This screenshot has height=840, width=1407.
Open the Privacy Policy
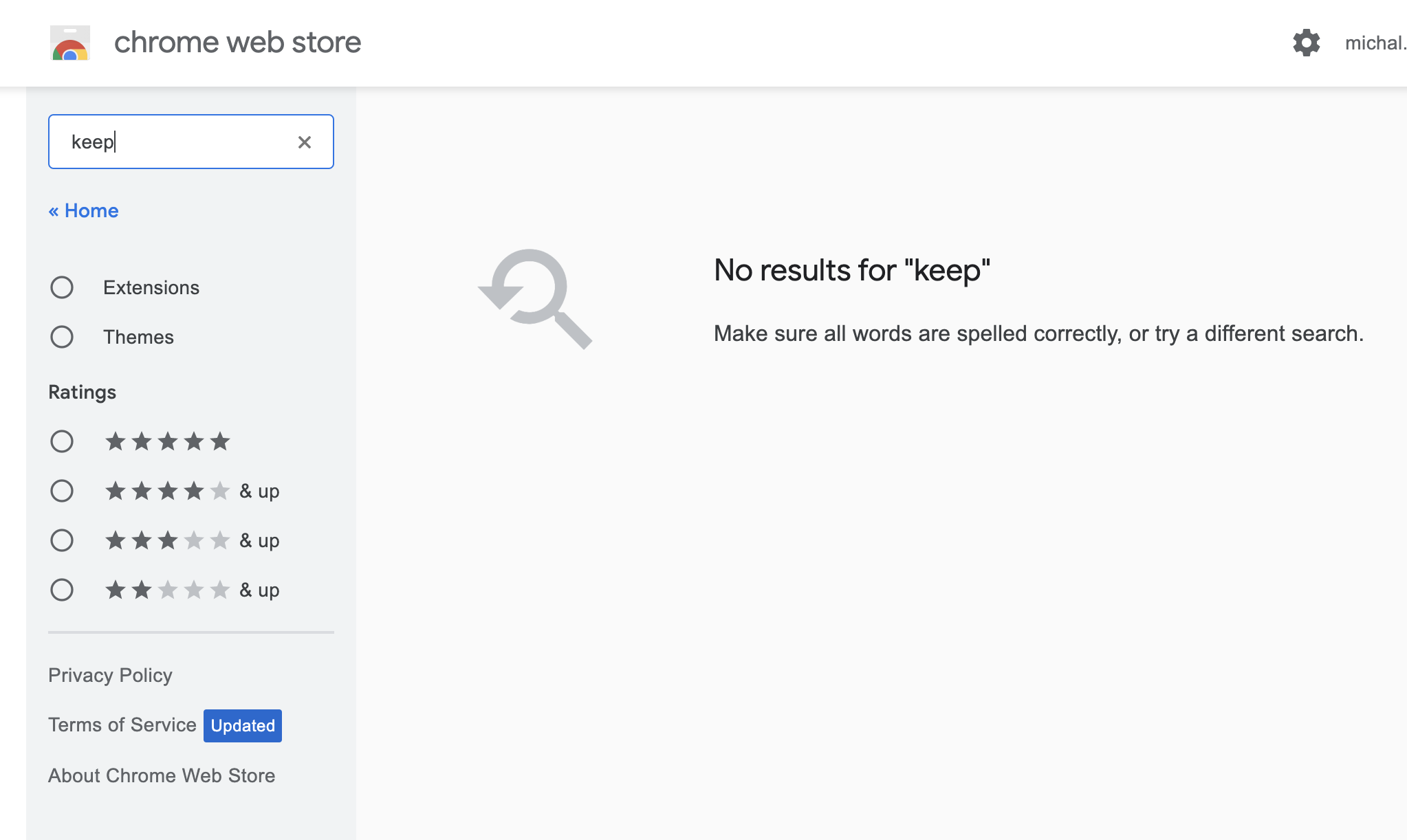tap(110, 675)
